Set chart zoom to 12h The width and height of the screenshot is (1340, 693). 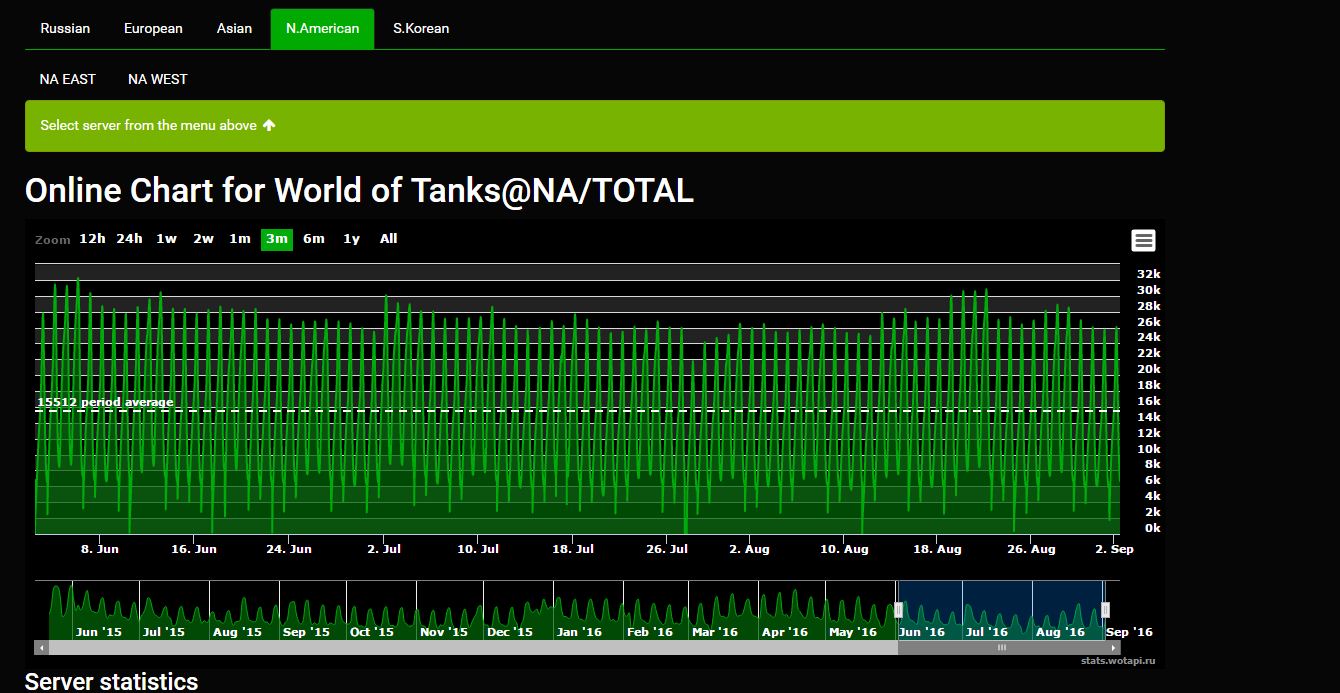[x=92, y=239]
